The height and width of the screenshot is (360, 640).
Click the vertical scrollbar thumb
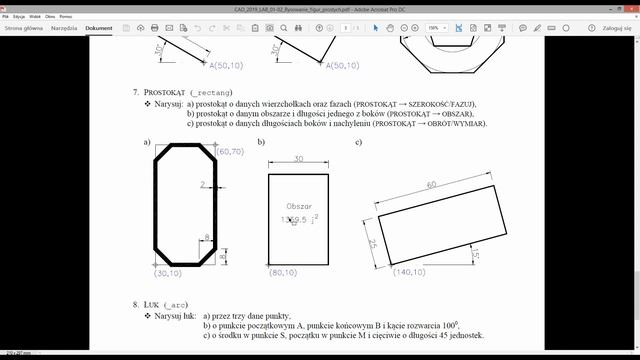(637, 295)
